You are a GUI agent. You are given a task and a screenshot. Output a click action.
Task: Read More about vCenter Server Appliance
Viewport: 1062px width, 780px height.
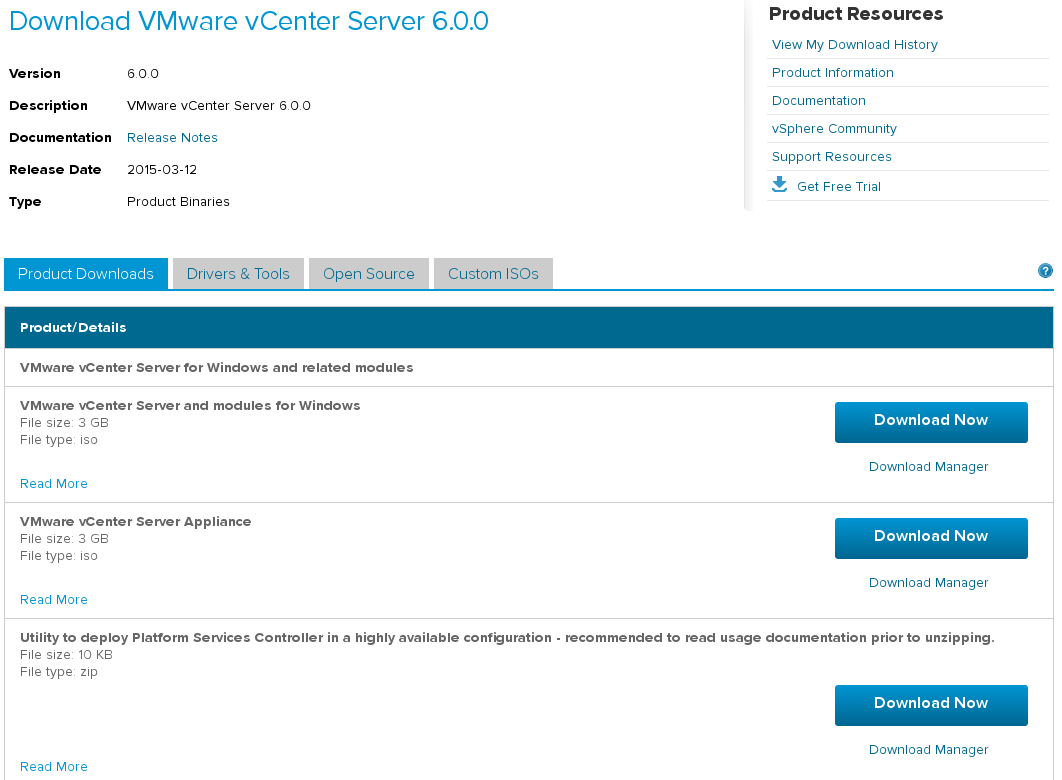(x=54, y=599)
